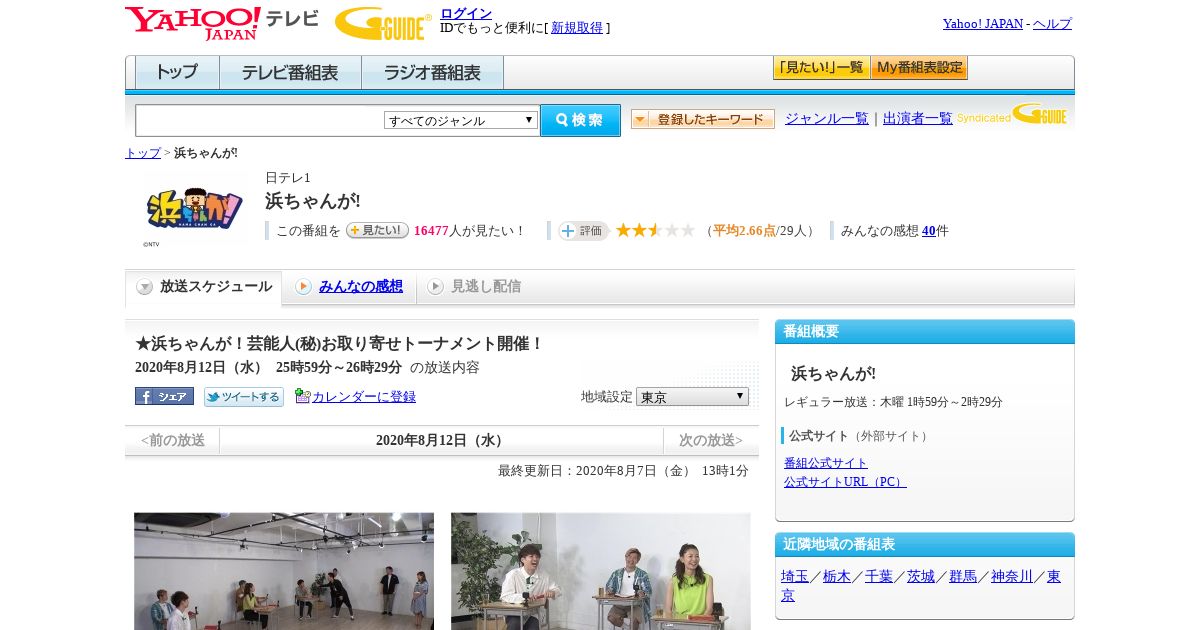Click the ログイン link

pyautogui.click(x=466, y=13)
